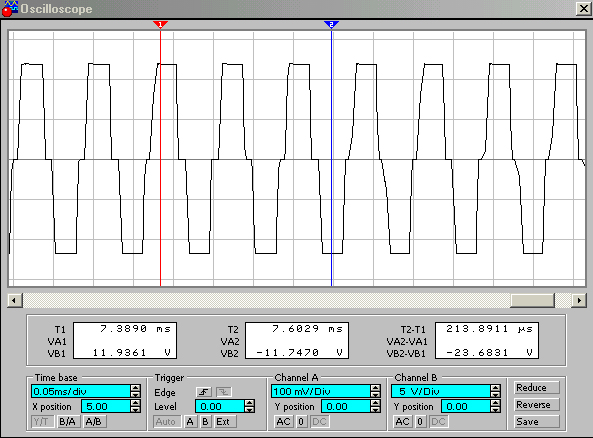
Task: Switch display mode to B/A
Action: (67, 421)
